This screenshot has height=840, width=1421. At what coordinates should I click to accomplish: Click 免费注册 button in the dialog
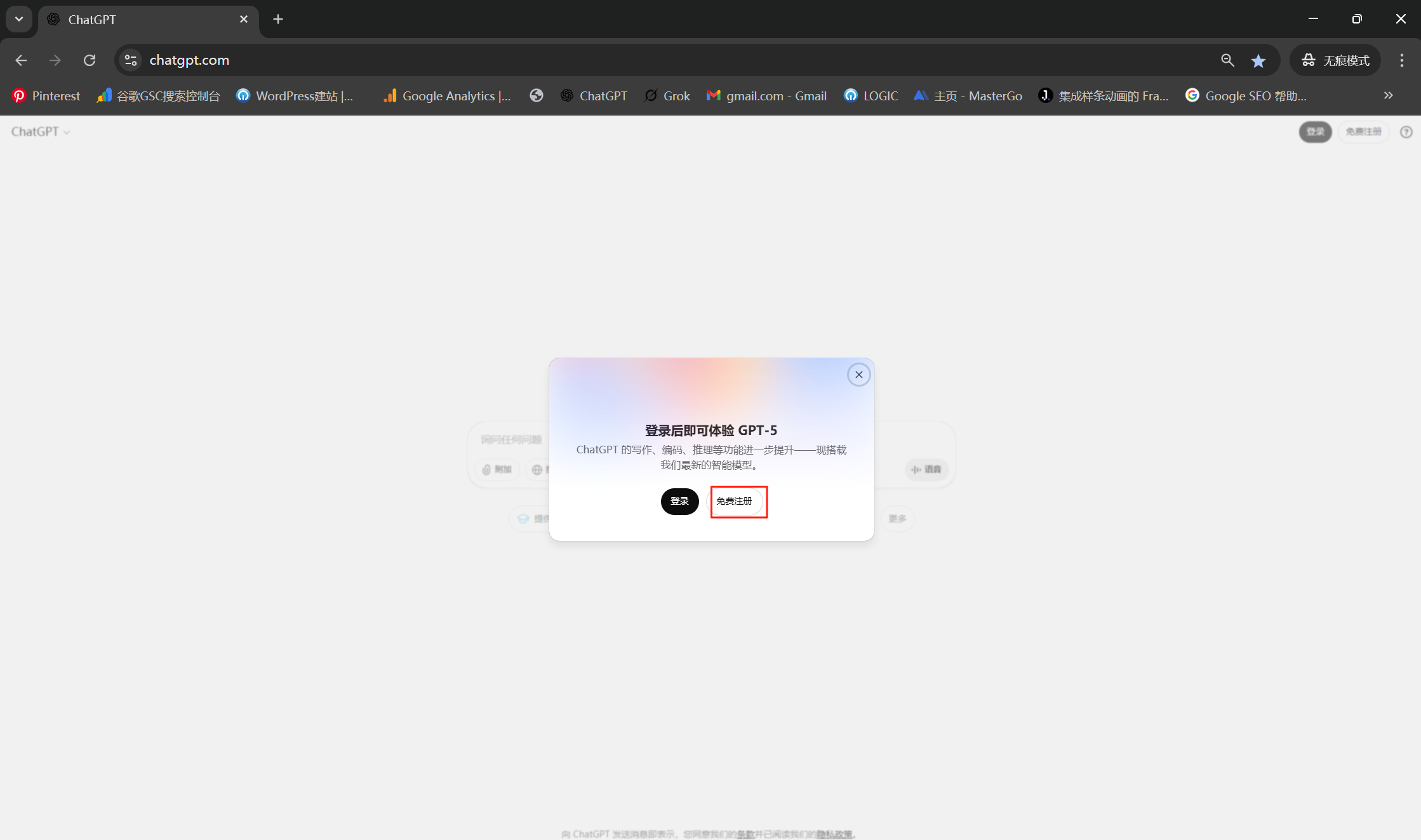(735, 501)
